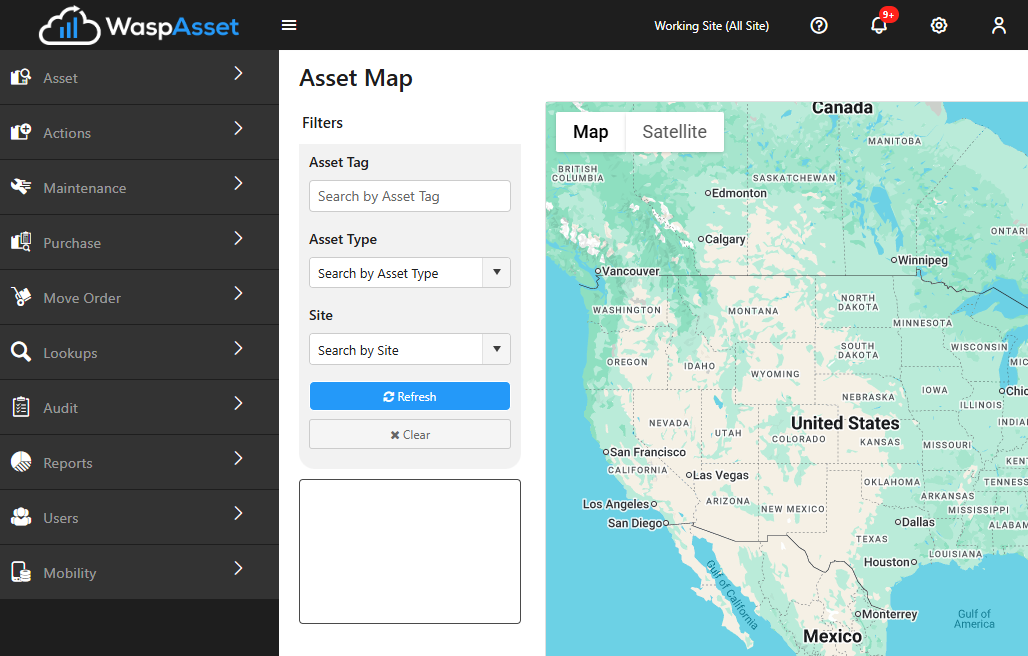Click San Diego on the map
Screen dimensions: 1028x656
[638, 523]
